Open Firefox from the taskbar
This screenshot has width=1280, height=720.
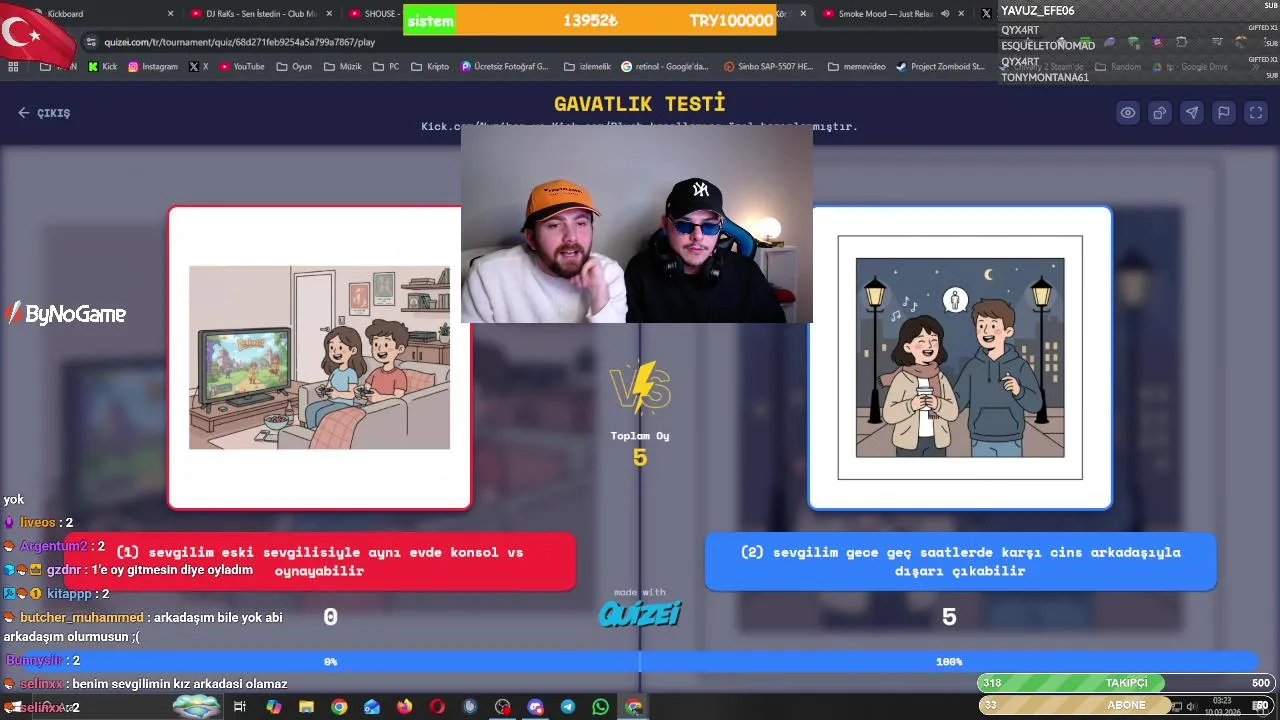click(404, 707)
